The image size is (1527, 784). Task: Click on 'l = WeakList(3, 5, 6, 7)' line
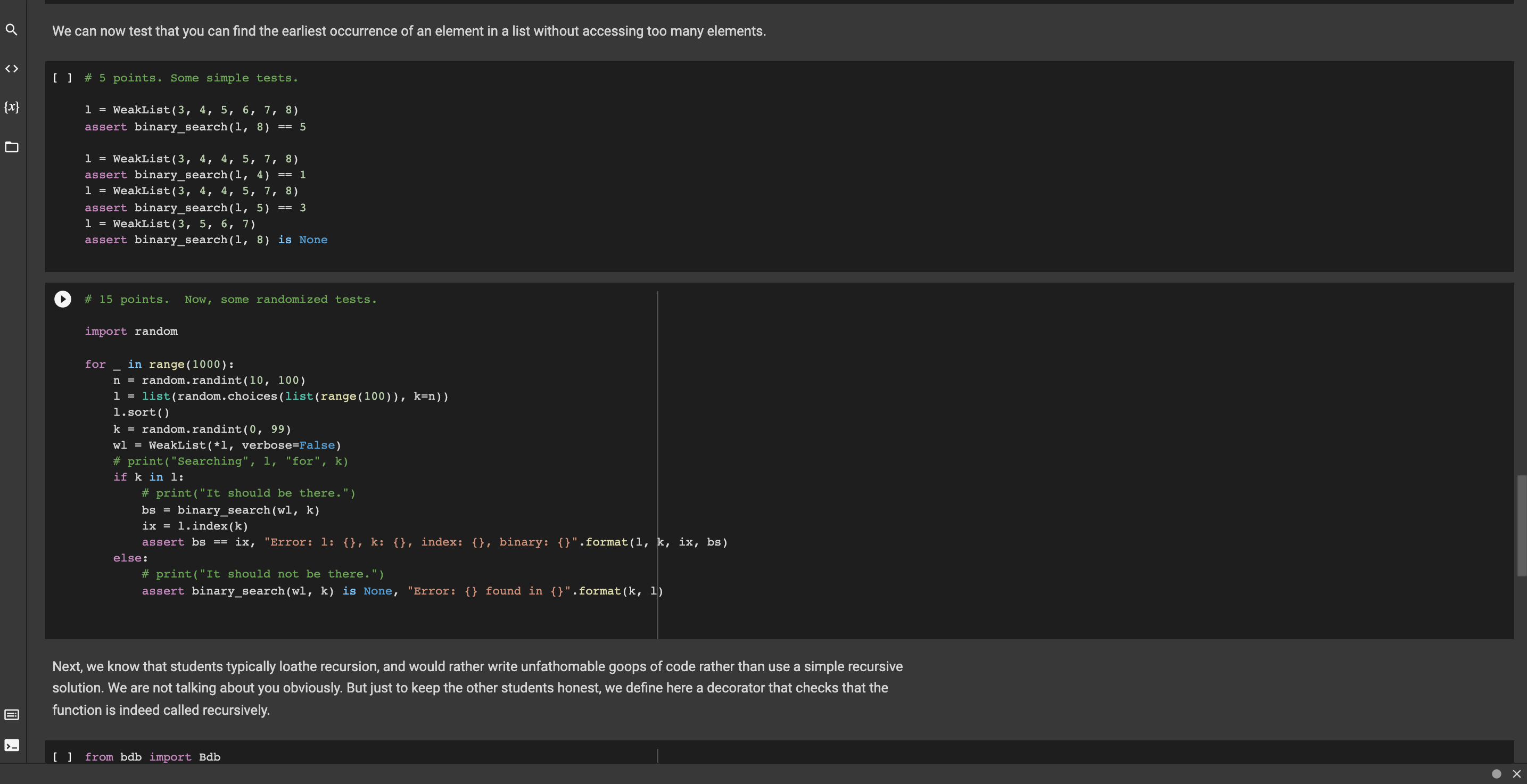[x=170, y=224]
